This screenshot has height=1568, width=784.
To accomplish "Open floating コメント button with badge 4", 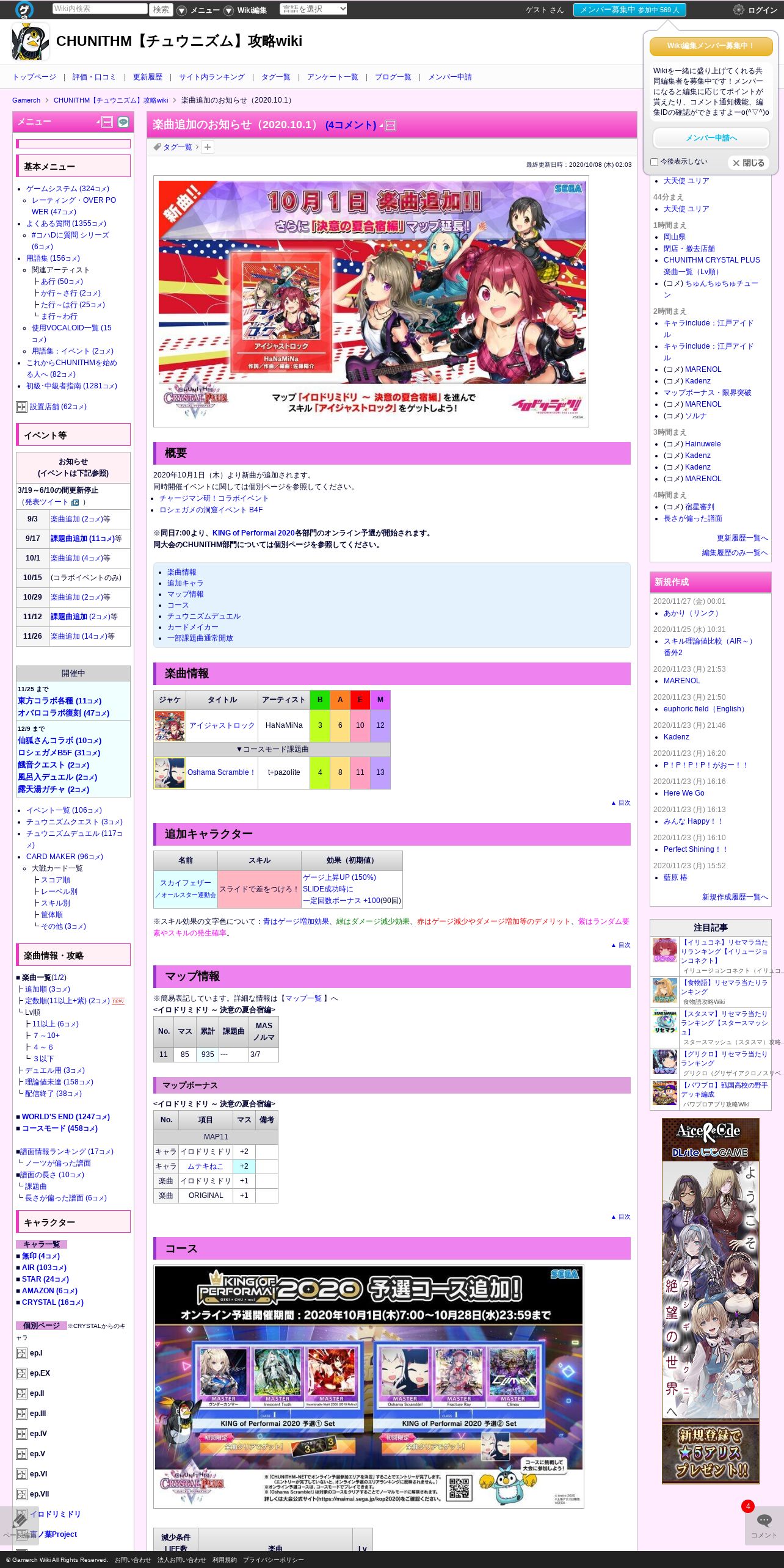I will click(x=764, y=1525).
